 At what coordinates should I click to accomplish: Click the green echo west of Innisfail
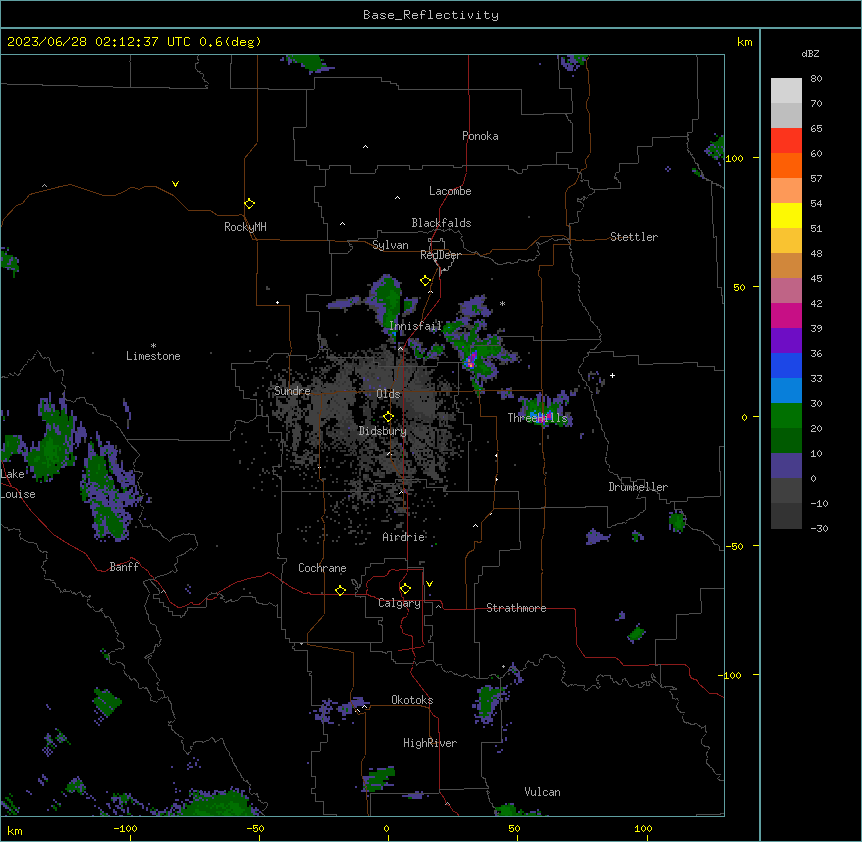click(x=389, y=300)
